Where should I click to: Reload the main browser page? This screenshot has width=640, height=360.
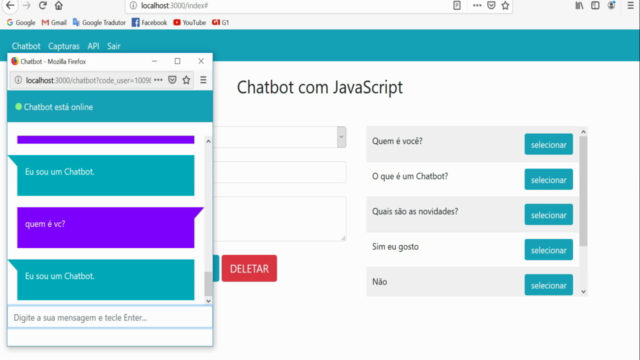[42, 5]
